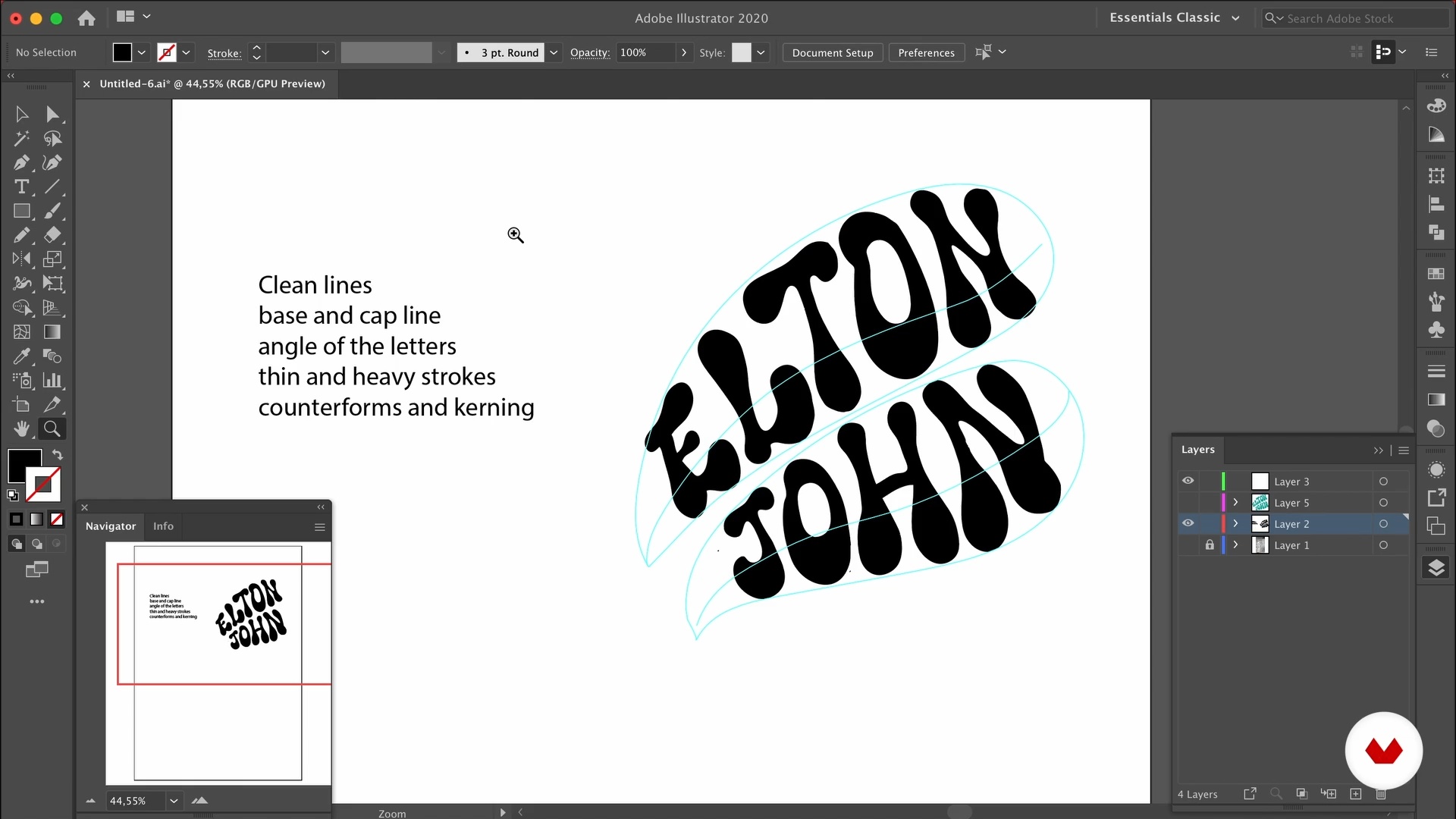Screen dimensions: 1456x819
Task: Select the Pen tool
Action: pyautogui.click(x=21, y=163)
